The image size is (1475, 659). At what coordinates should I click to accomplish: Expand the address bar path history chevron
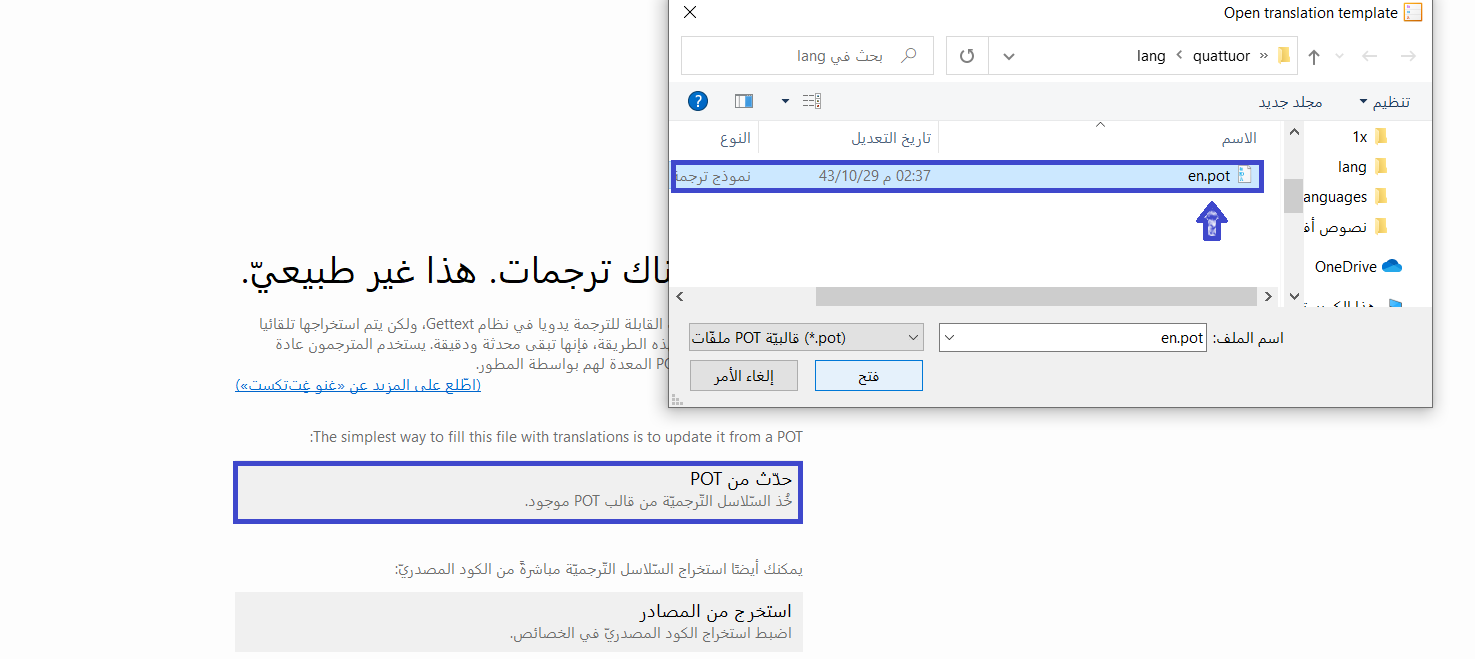click(1008, 56)
